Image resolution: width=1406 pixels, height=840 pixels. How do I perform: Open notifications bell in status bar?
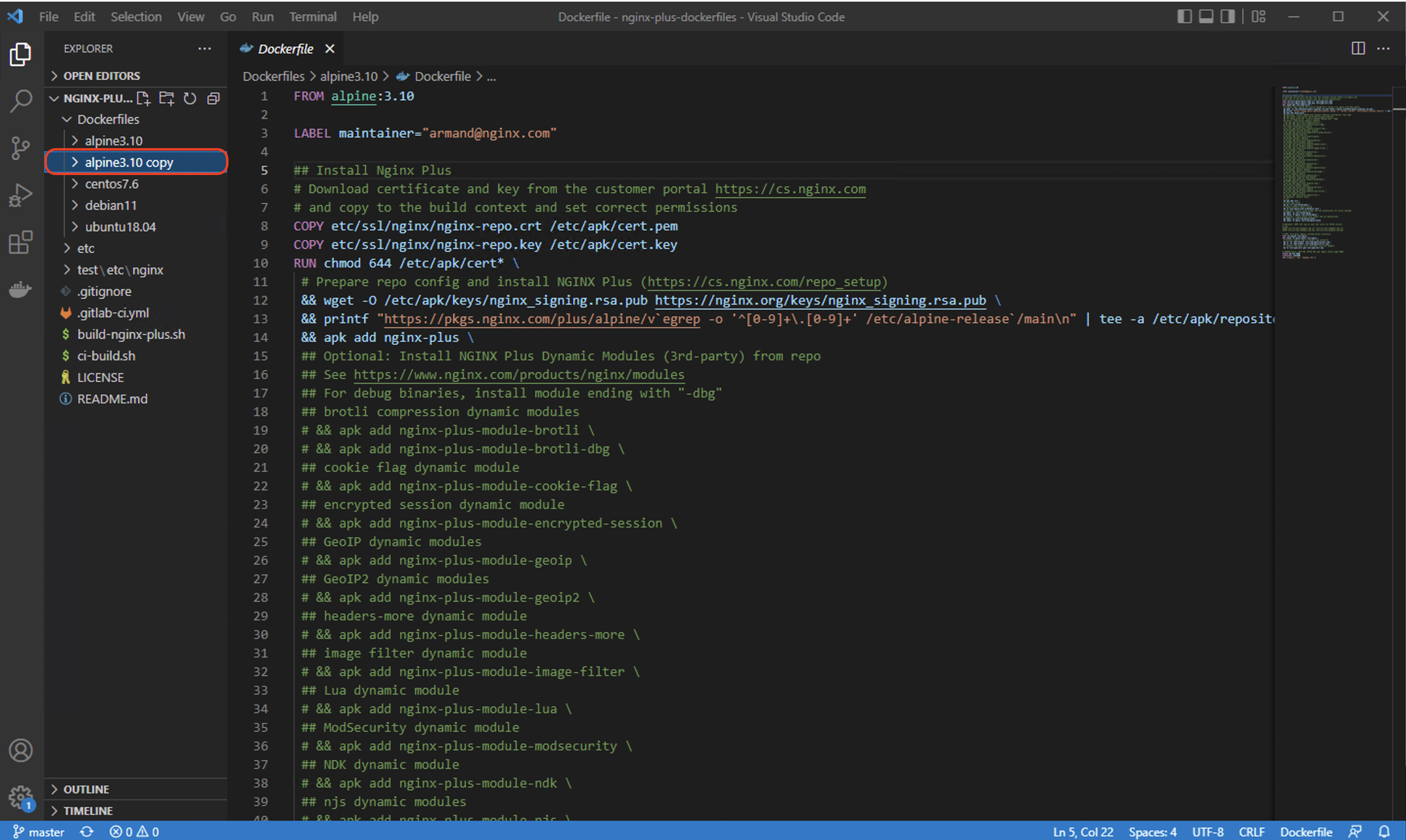pos(1384,832)
